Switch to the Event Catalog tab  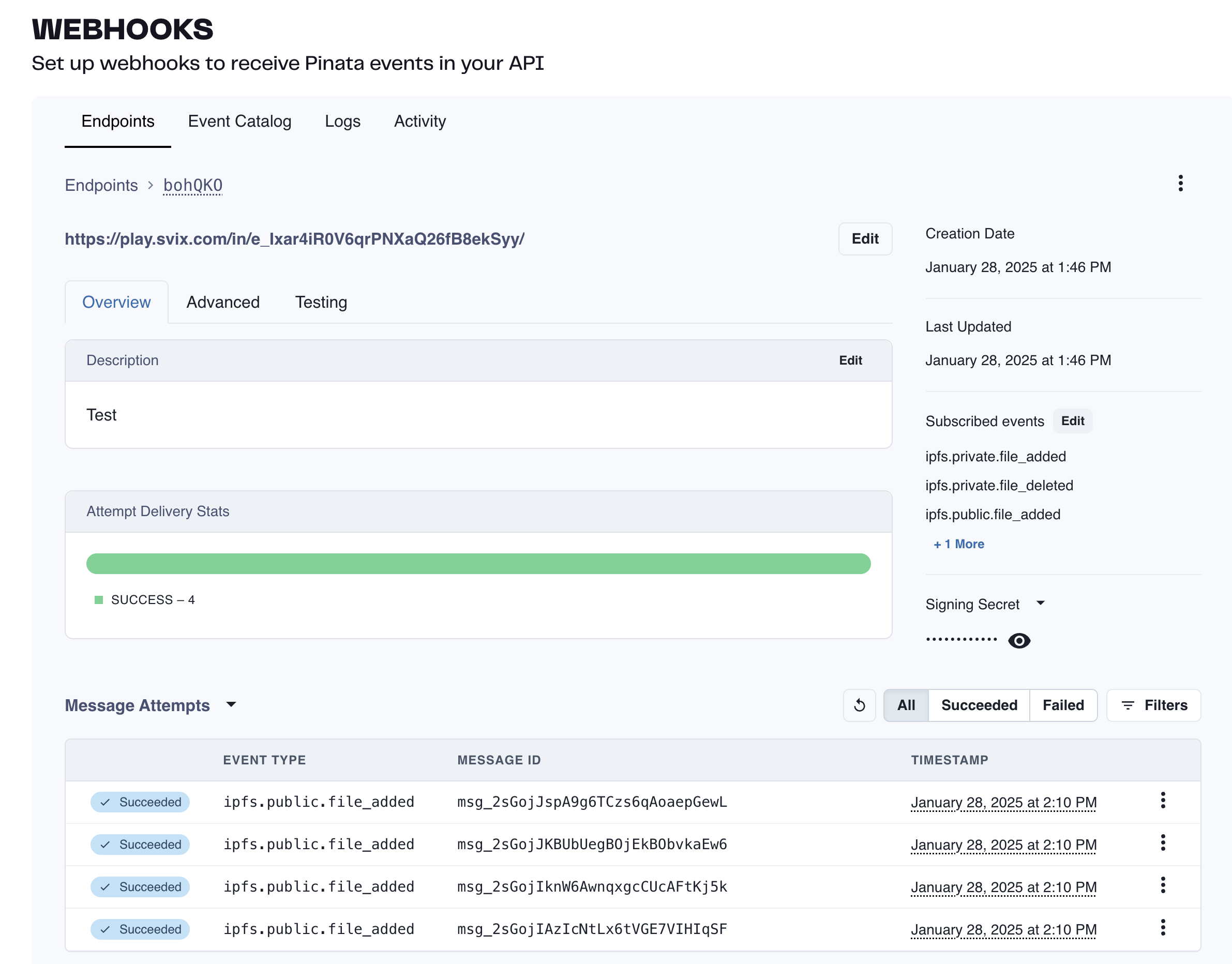[239, 122]
